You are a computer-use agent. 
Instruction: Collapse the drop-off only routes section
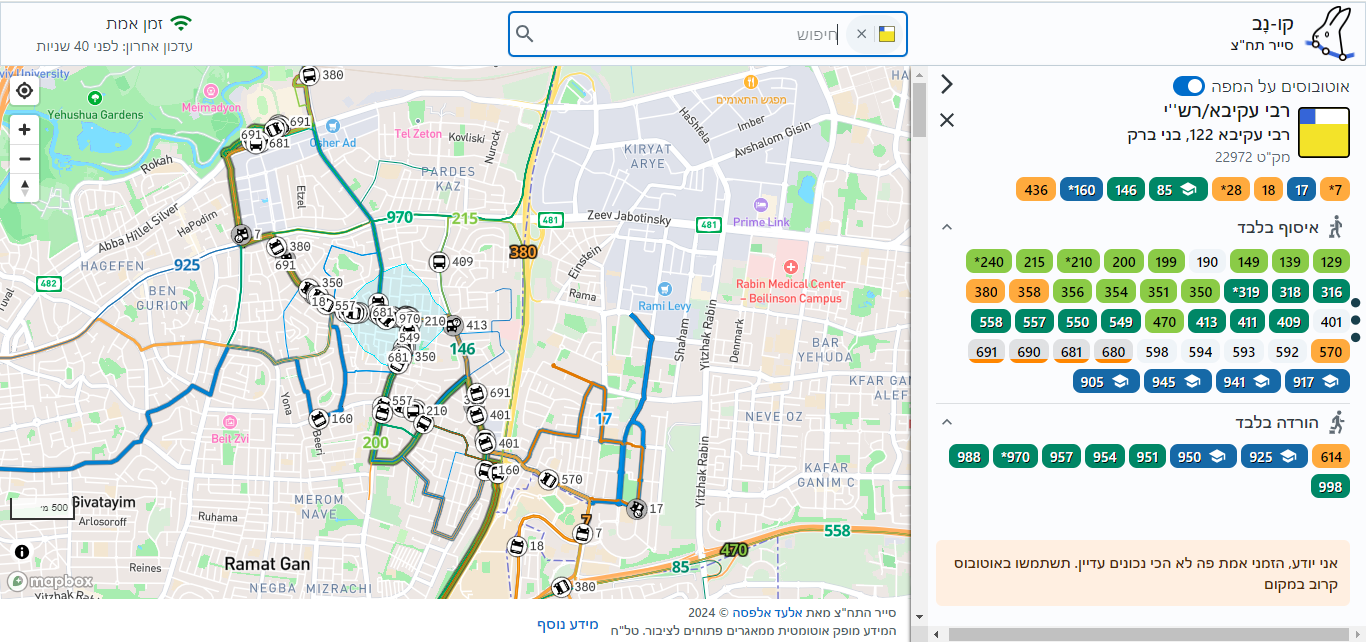[x=946, y=422]
